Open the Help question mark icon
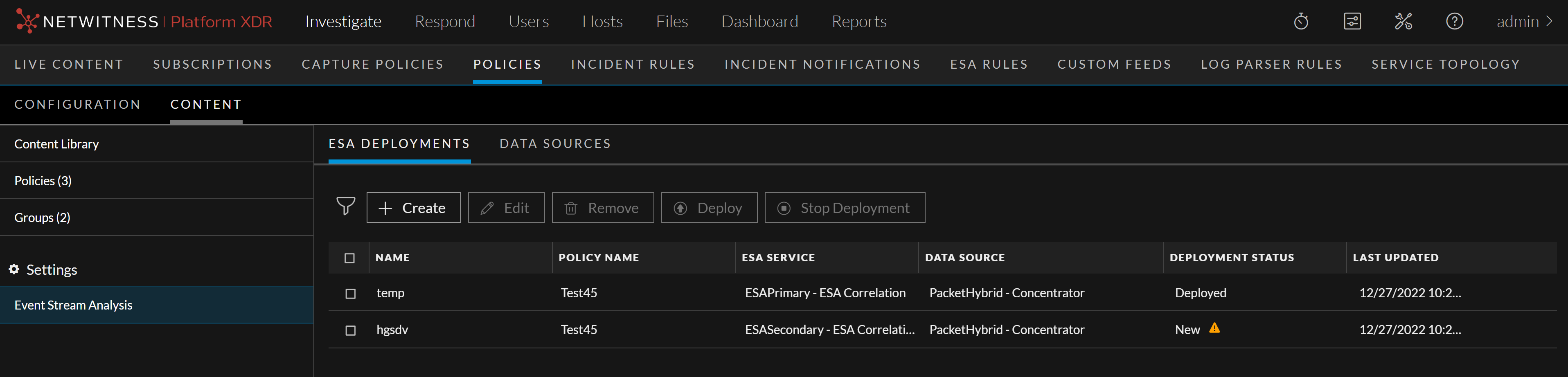Screen dimensions: 1568x377 point(1454,21)
